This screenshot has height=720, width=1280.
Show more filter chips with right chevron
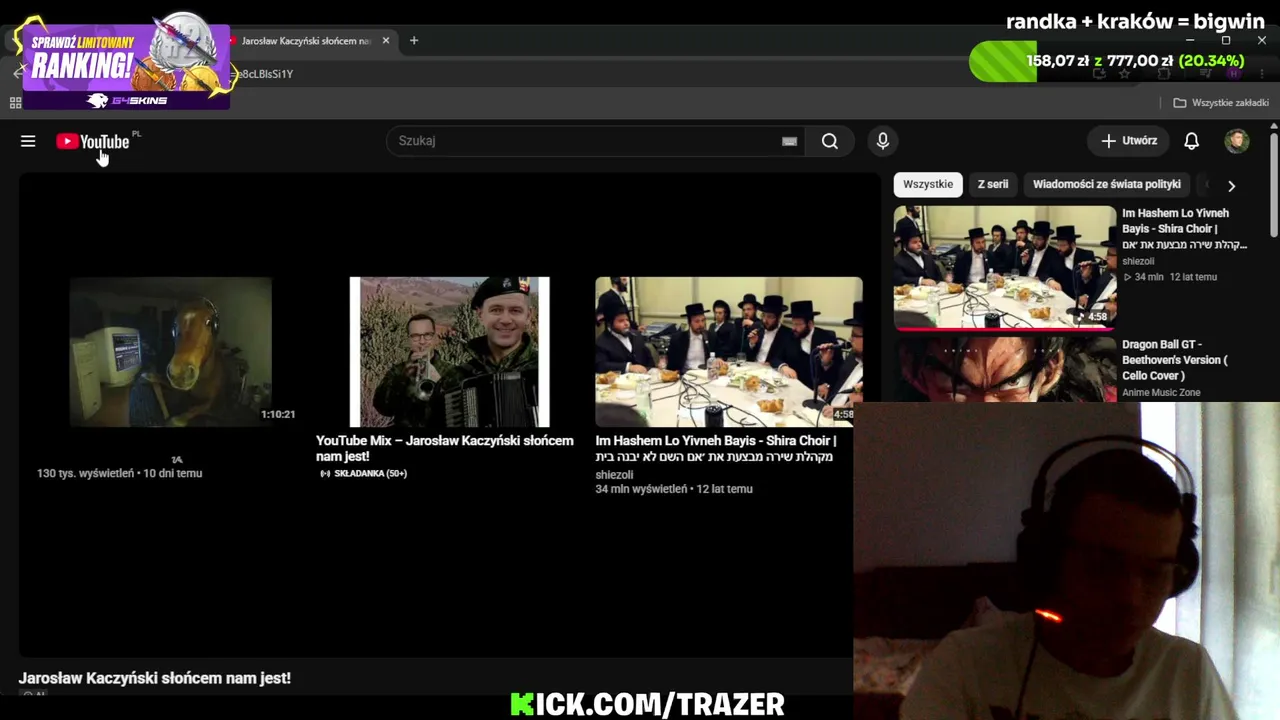click(x=1231, y=185)
